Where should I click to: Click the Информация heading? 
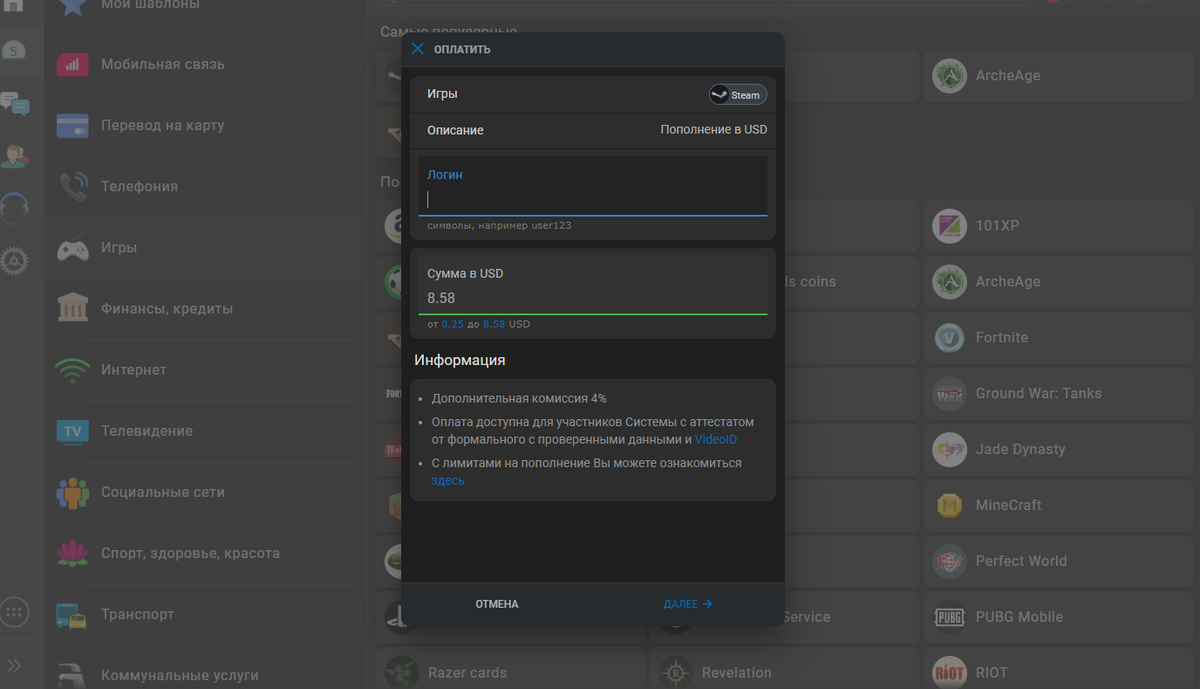pos(460,360)
